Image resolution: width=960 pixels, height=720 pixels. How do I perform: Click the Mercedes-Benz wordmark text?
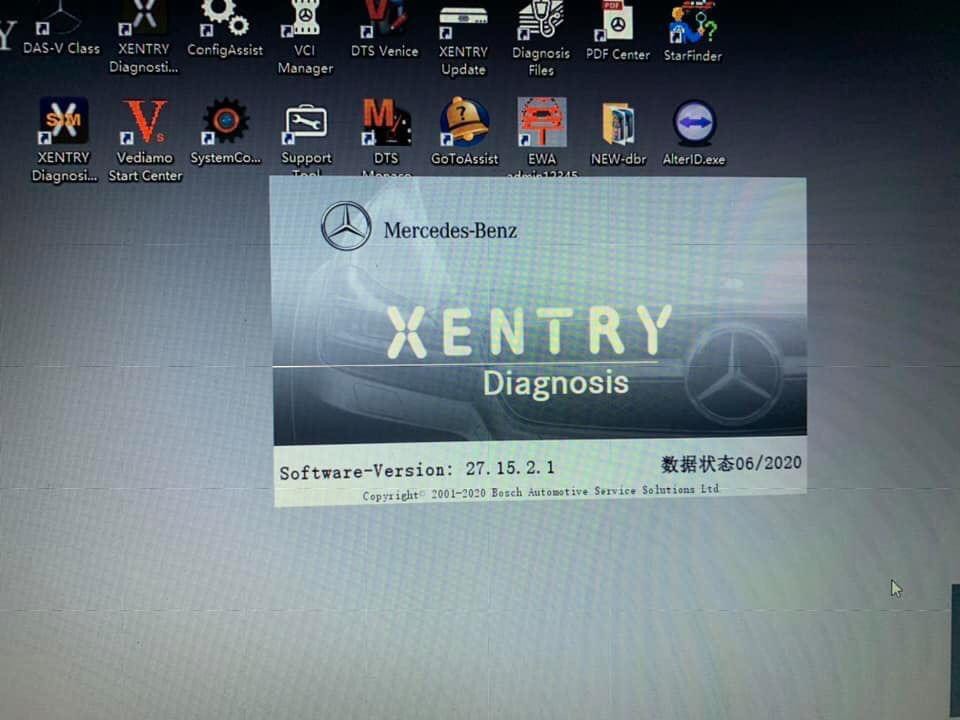(x=451, y=230)
